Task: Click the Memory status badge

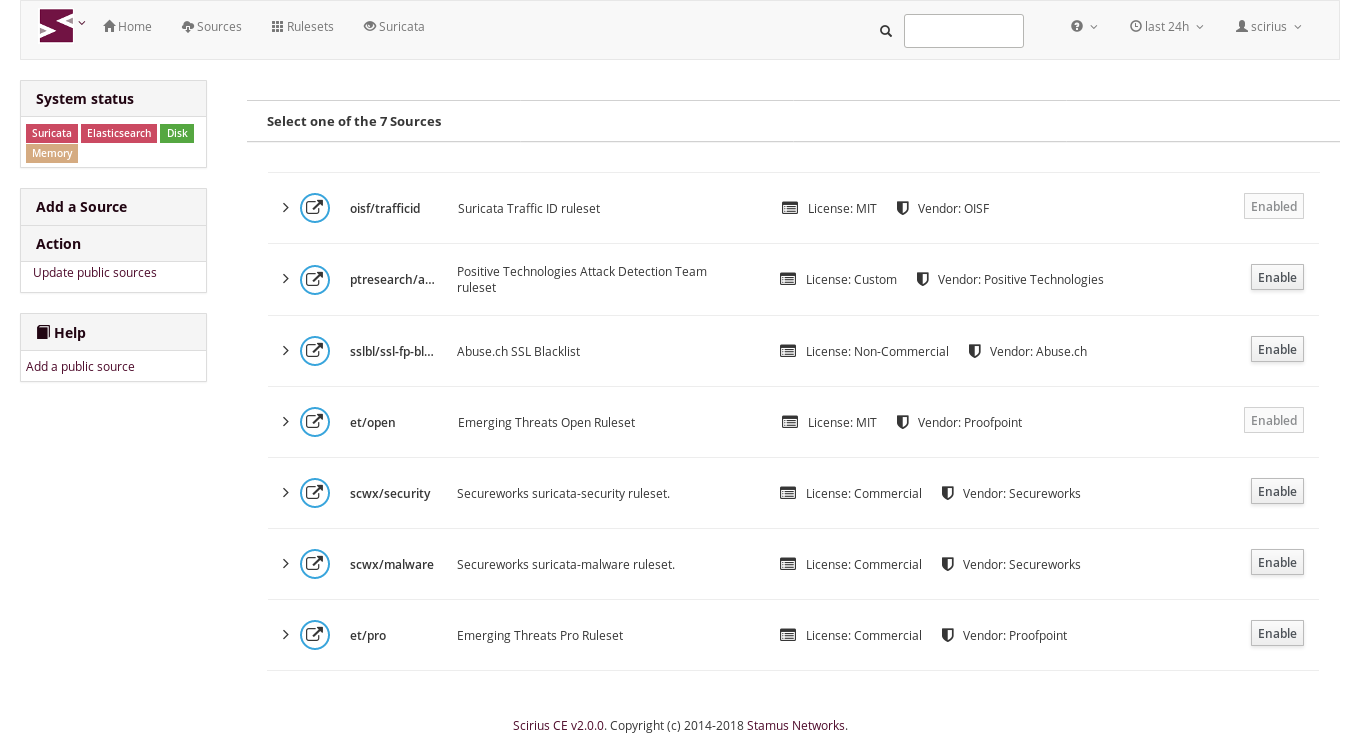Action: tap(52, 153)
